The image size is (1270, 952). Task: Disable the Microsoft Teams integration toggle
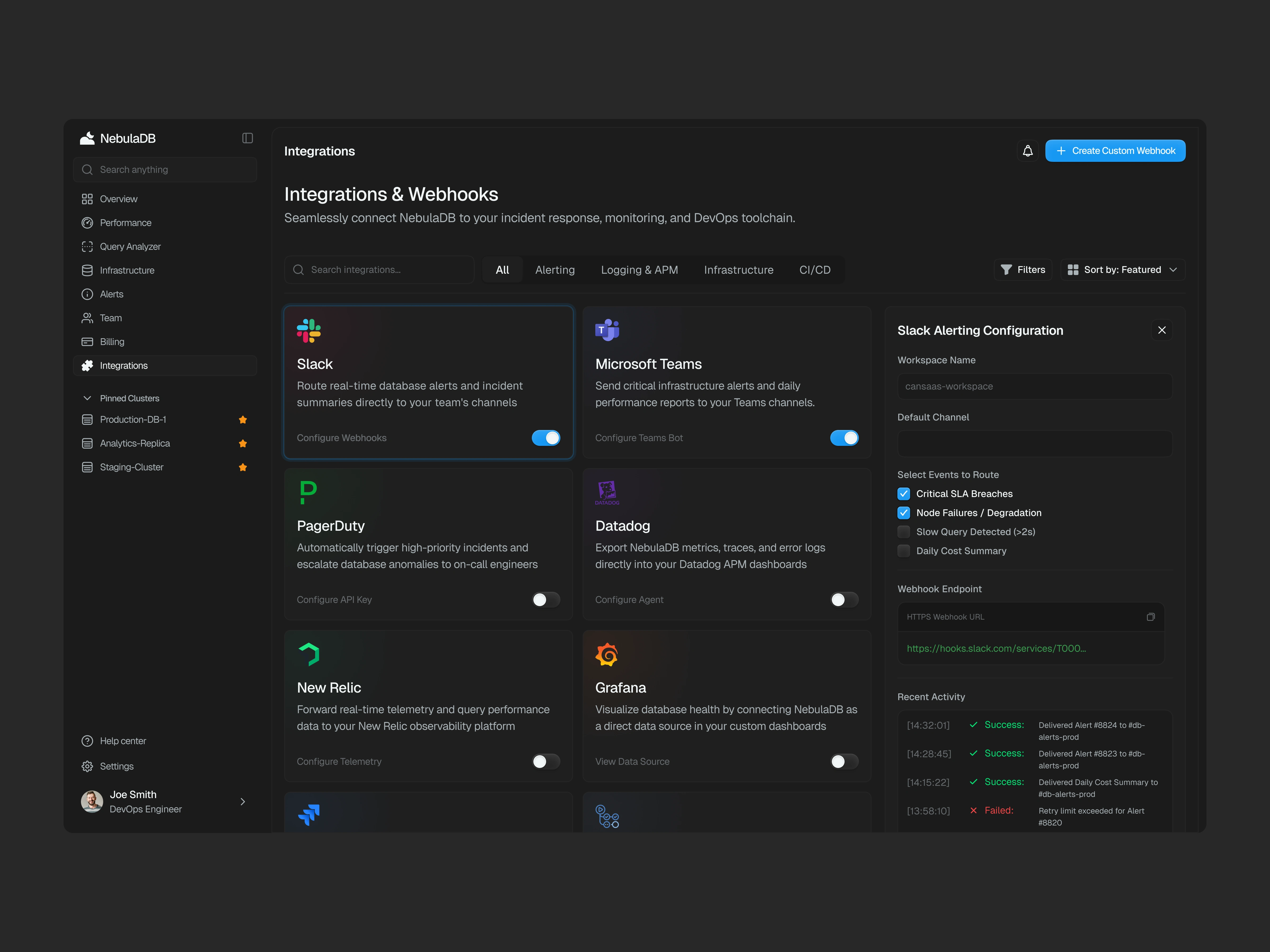click(x=844, y=438)
